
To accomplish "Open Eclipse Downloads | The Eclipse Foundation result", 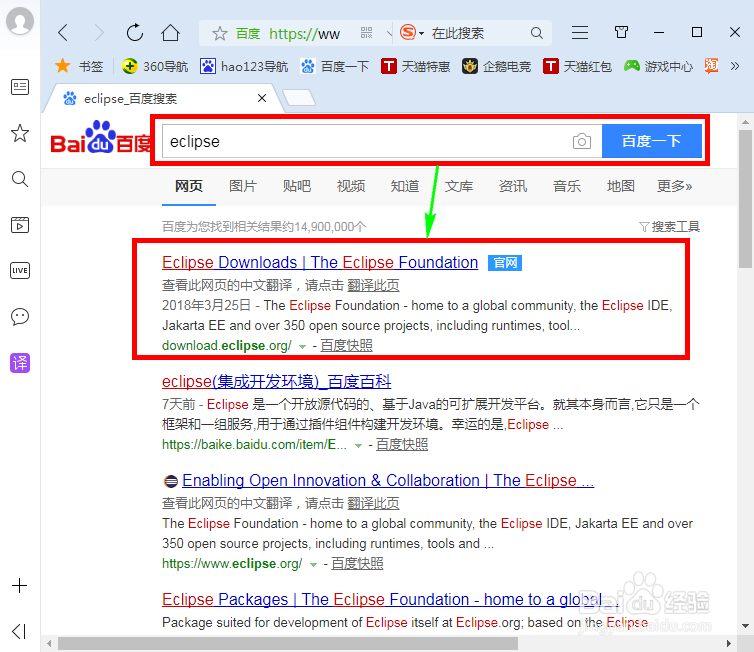I will click(x=320, y=263).
